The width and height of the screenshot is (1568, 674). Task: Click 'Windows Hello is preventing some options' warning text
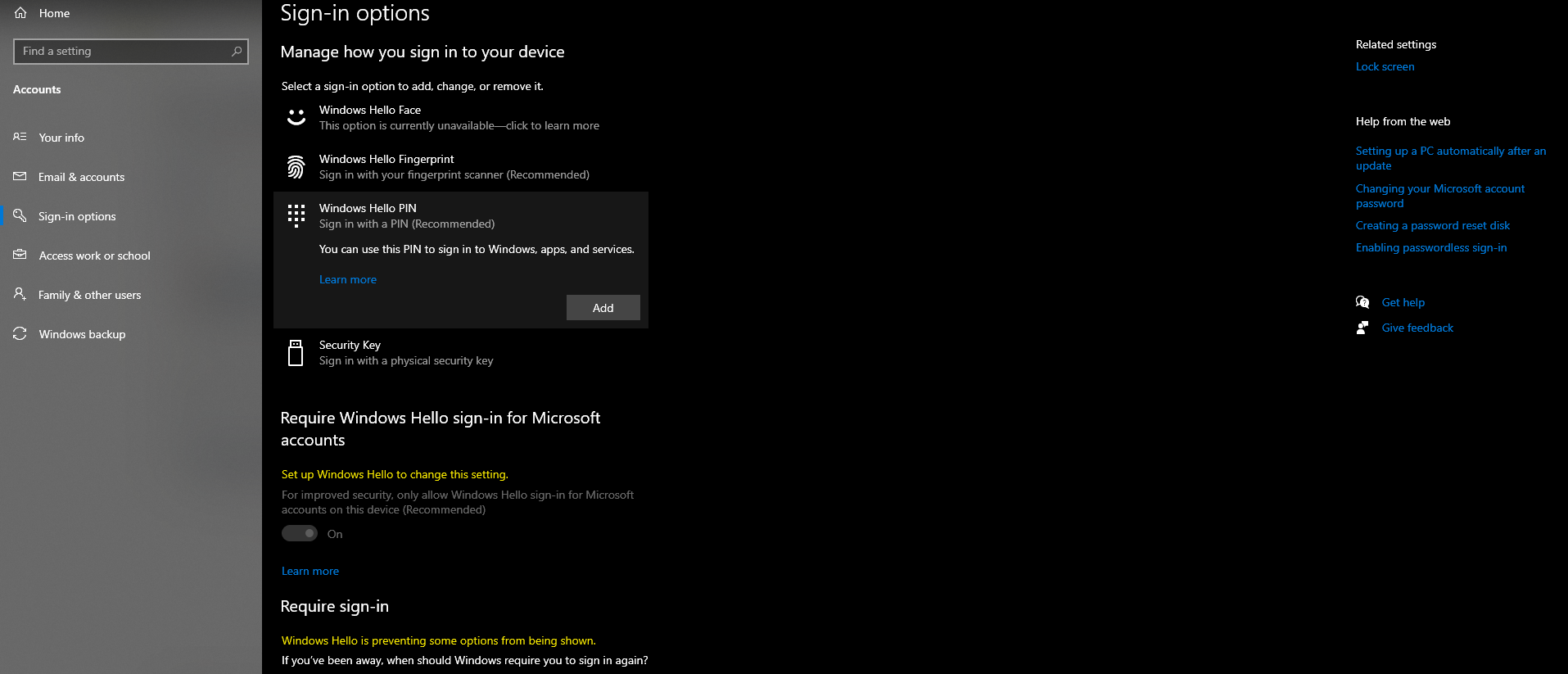pos(439,640)
